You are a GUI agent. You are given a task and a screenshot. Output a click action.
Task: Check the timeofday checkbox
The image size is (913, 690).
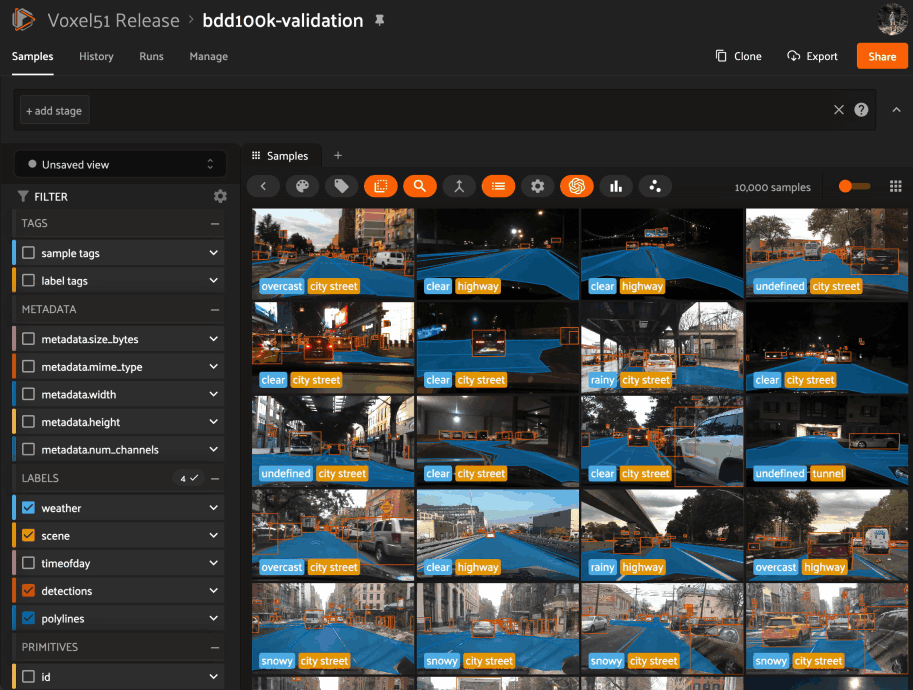pyautogui.click(x=29, y=562)
